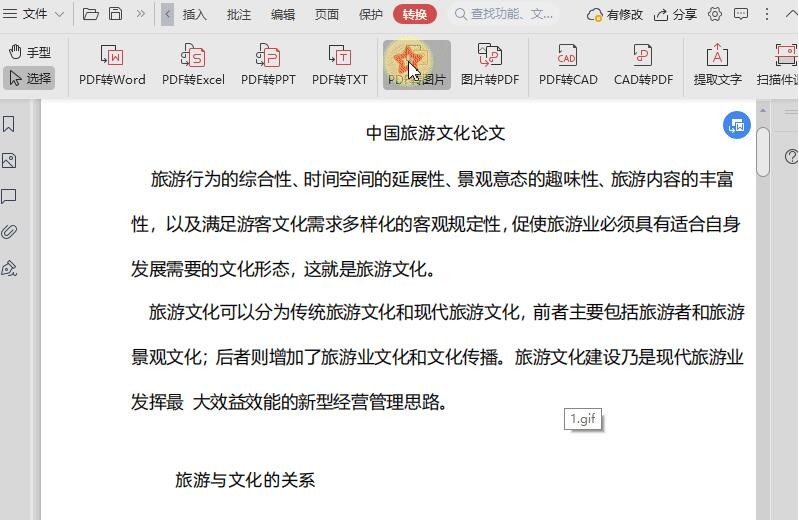Screen dimensions: 799x520
Task: Open the signature stamp panel in the sidebar
Action: click(x=9, y=268)
